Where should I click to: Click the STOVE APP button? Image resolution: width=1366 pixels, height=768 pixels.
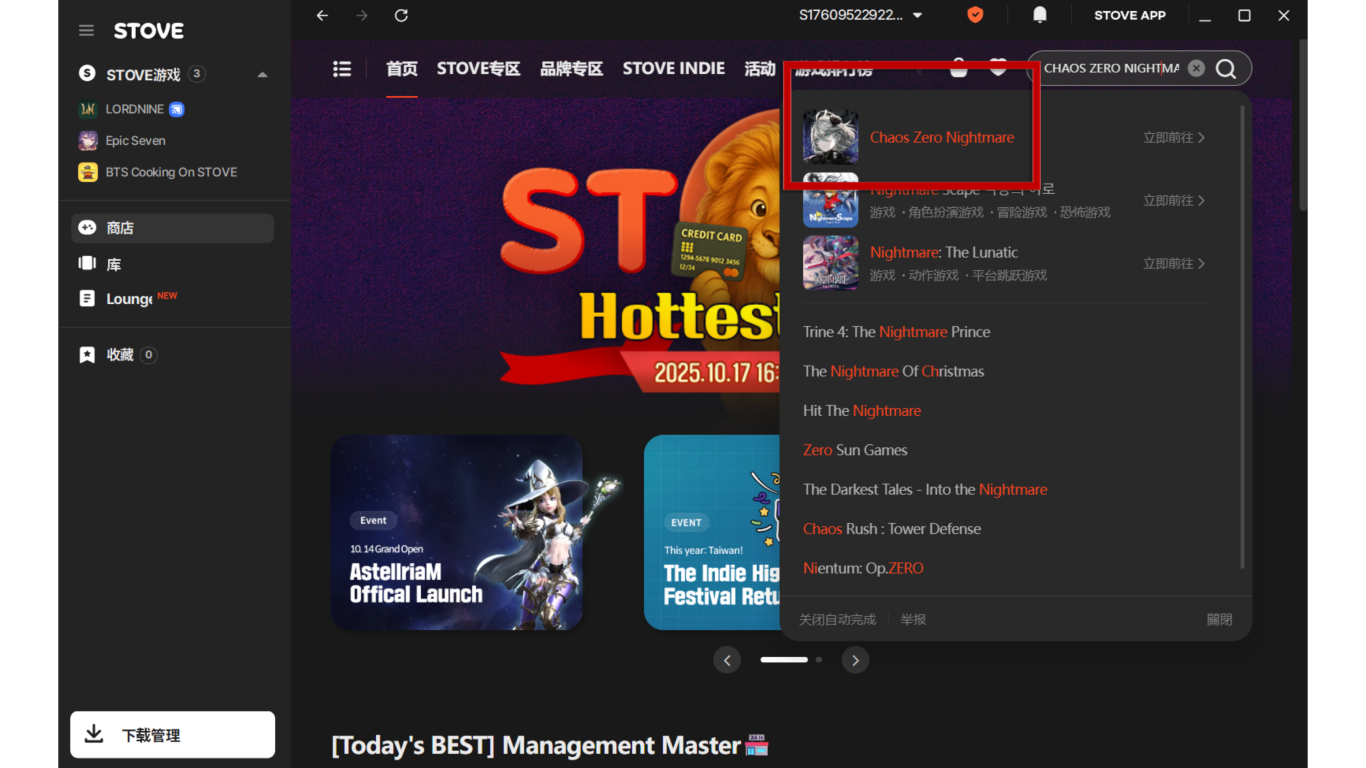pyautogui.click(x=1130, y=15)
